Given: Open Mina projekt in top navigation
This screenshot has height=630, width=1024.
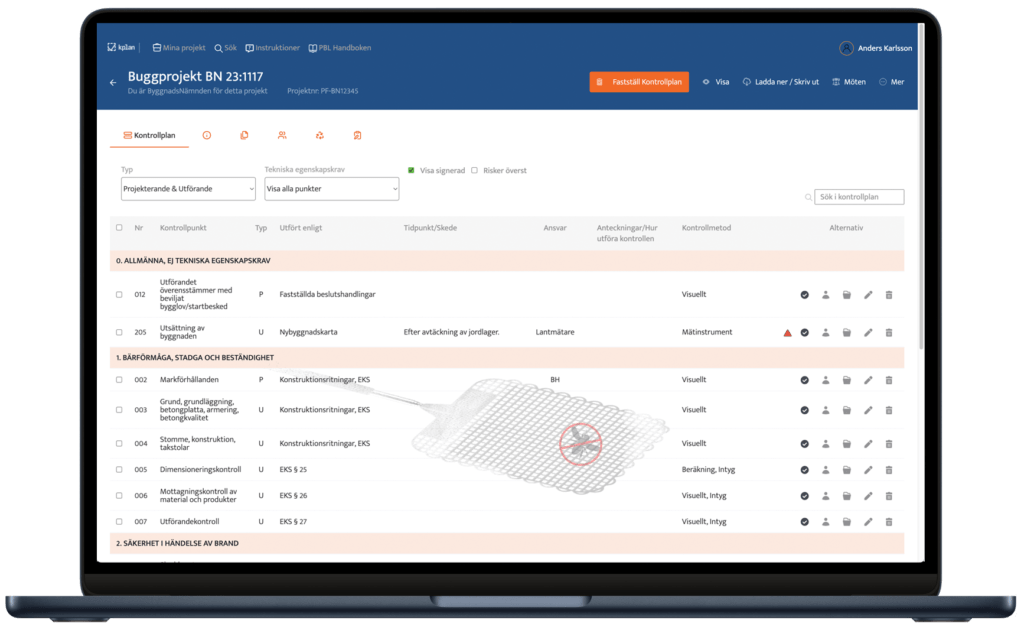Looking at the screenshot, I should (x=178, y=48).
